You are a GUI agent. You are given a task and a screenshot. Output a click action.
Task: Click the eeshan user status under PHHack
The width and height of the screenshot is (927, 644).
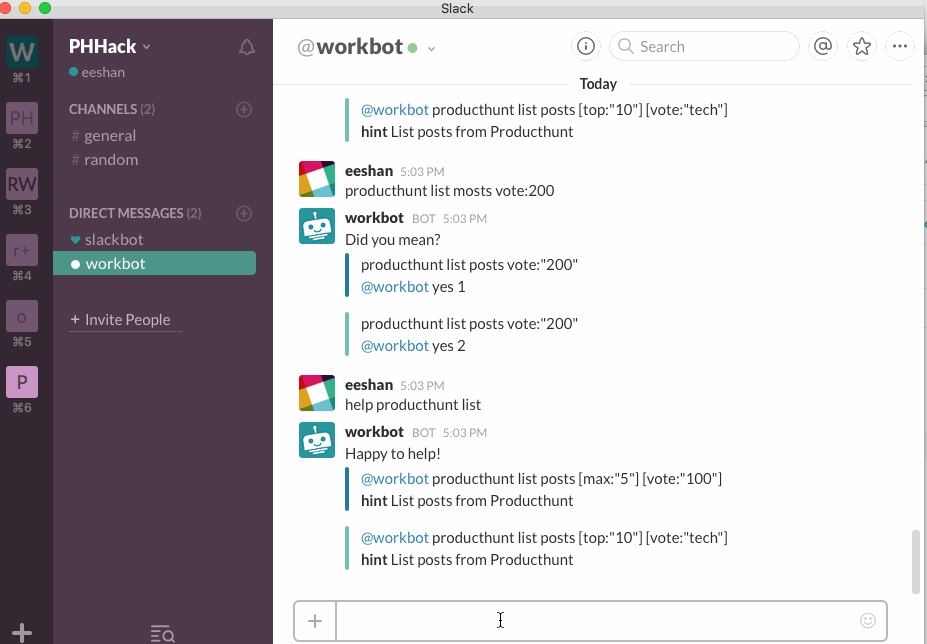tap(97, 72)
